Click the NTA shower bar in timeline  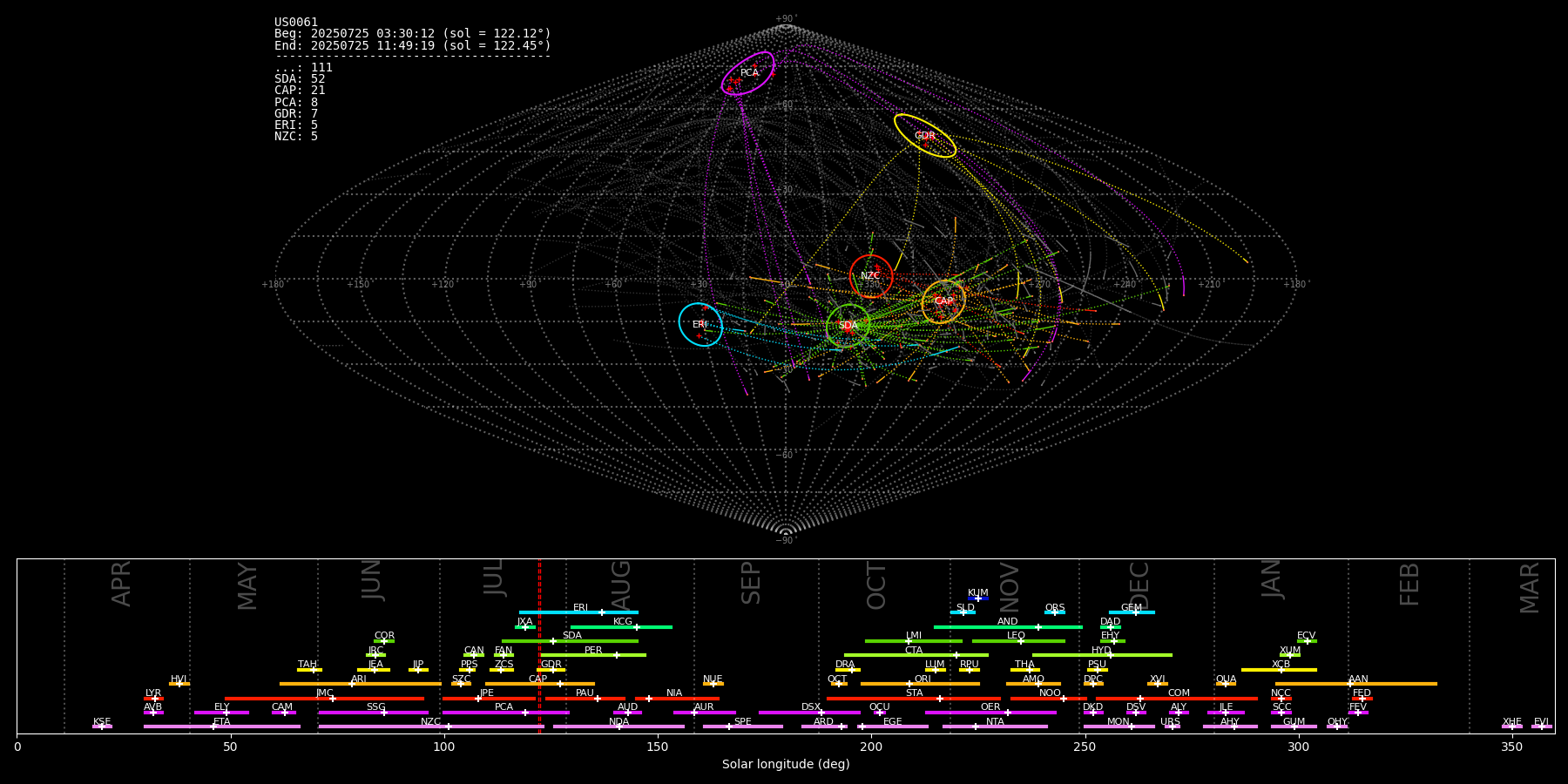coord(995,727)
